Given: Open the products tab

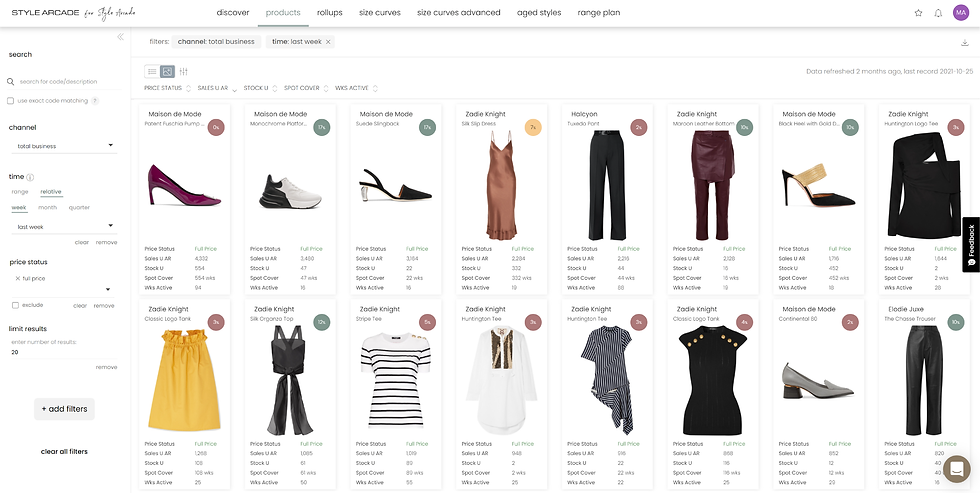Looking at the screenshot, I should coord(283,12).
